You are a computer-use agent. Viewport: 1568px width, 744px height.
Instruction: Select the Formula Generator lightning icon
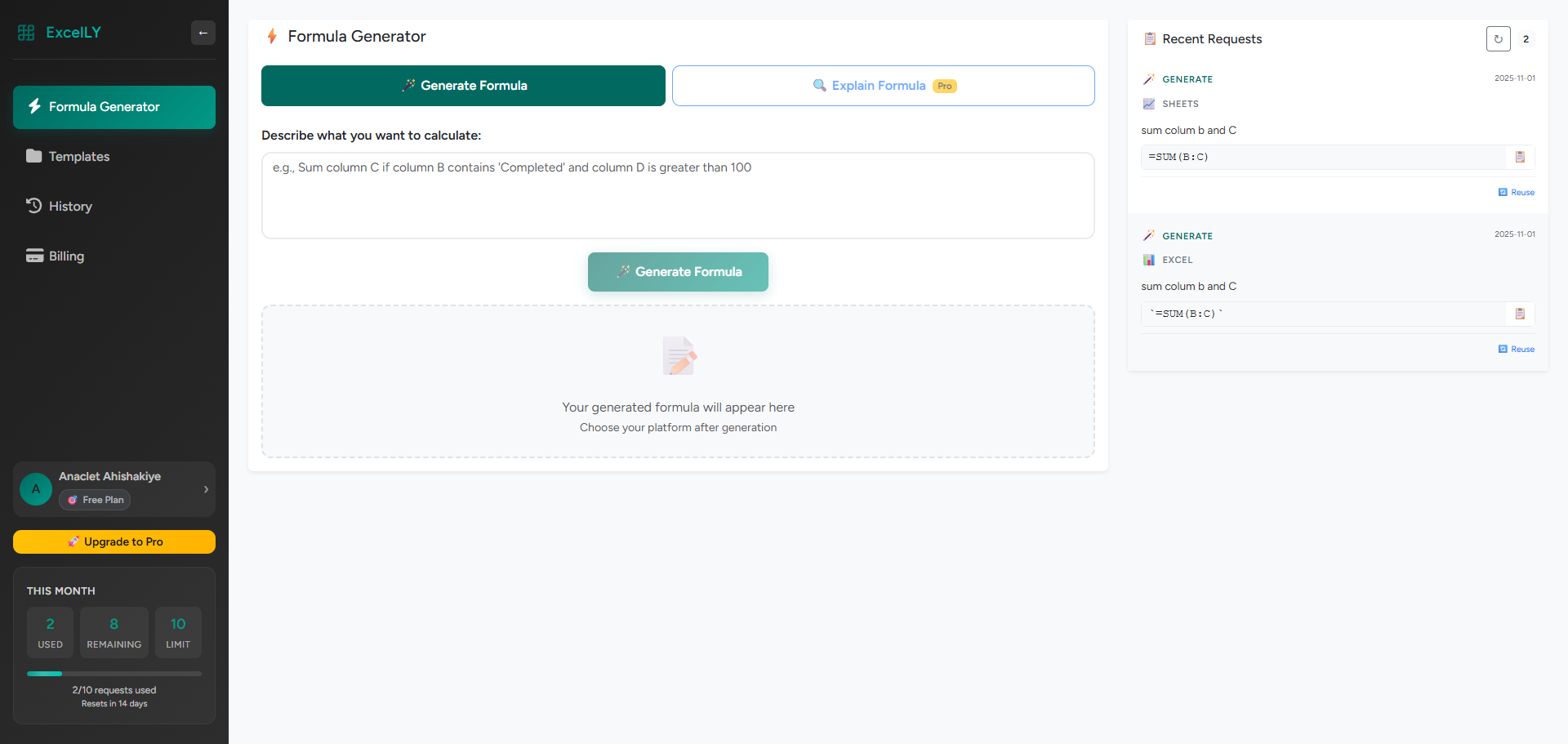33,106
